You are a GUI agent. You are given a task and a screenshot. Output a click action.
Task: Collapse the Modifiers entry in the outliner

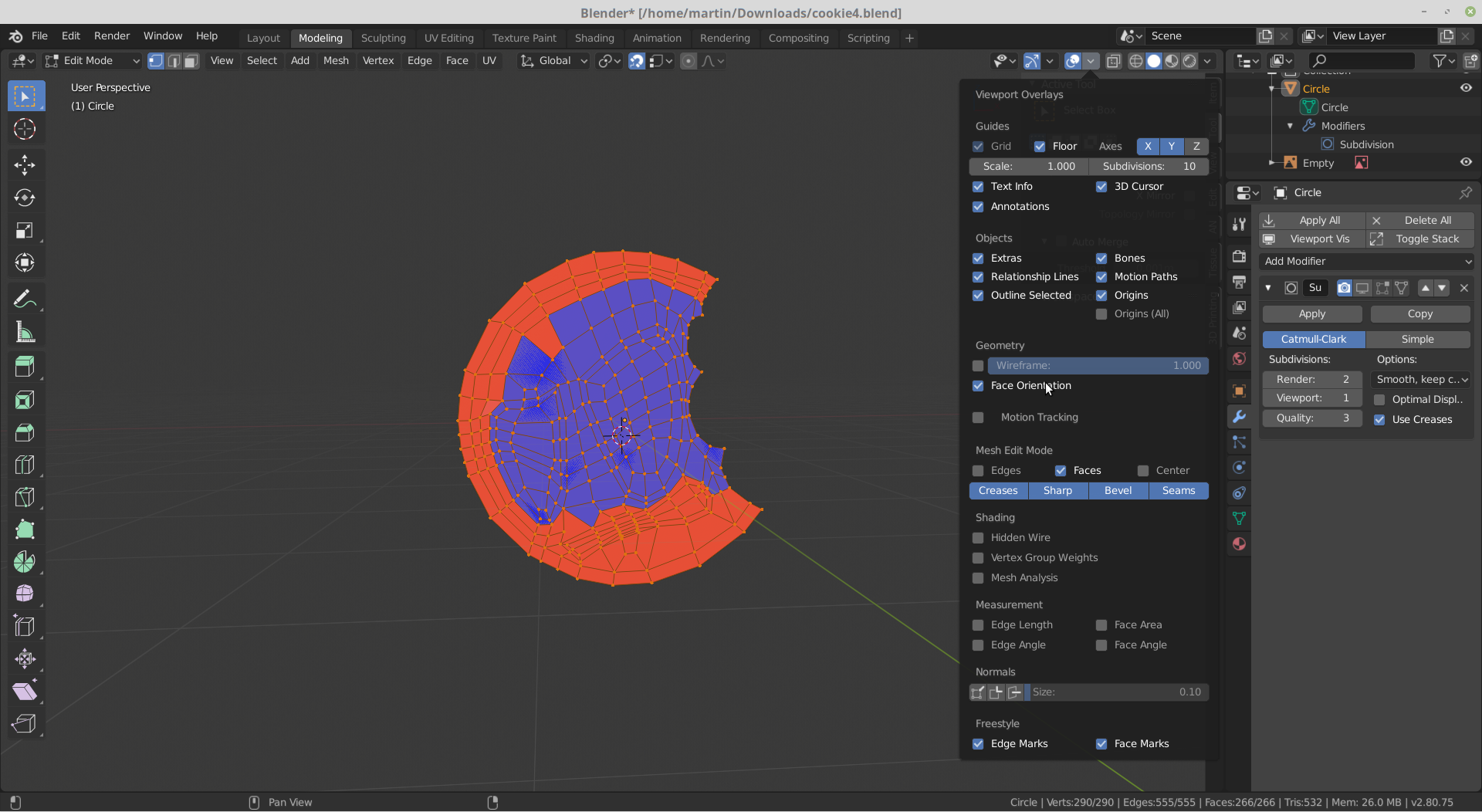[1291, 125]
